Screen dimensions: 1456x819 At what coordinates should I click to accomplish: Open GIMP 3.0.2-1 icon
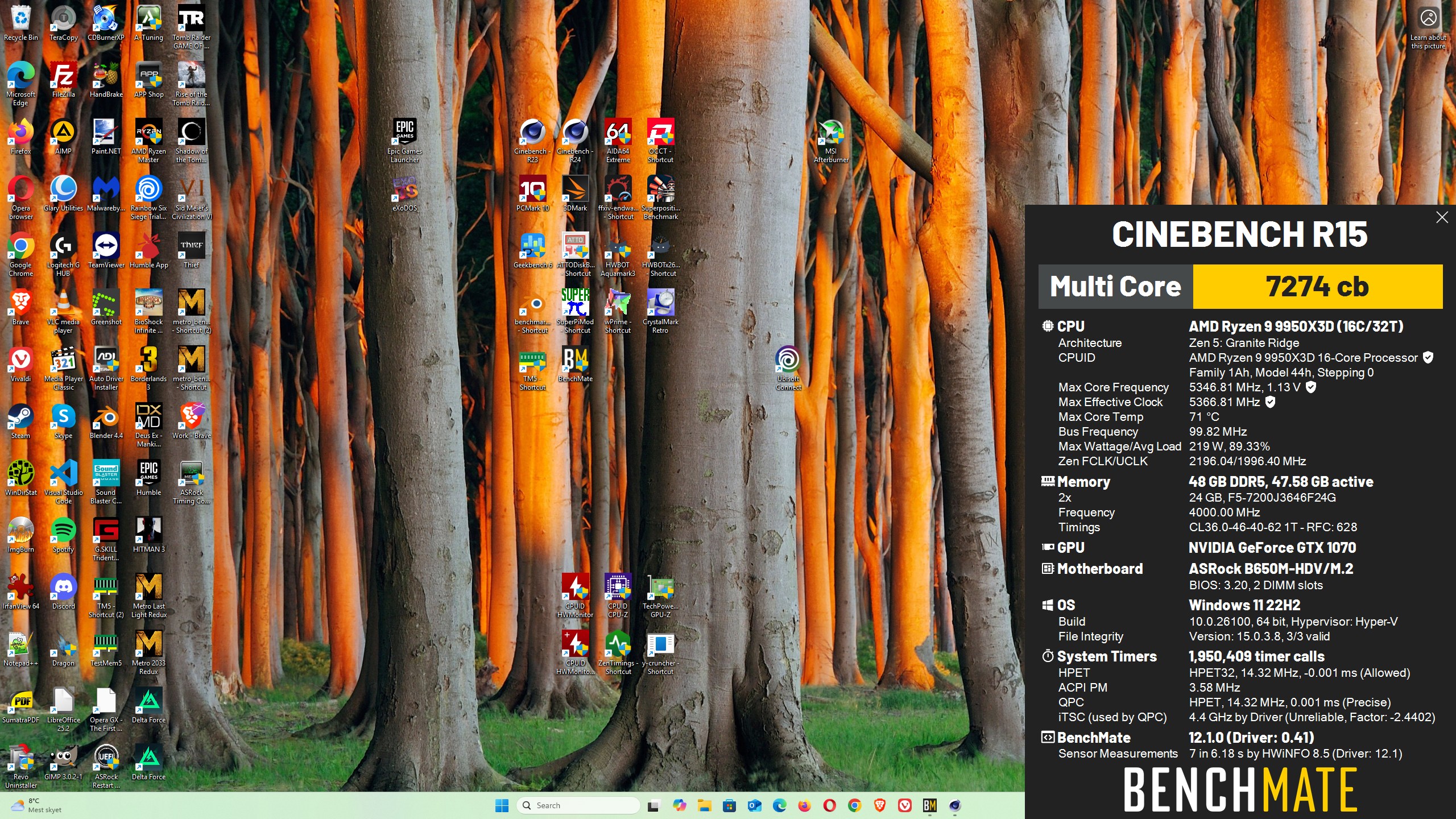pos(63,762)
